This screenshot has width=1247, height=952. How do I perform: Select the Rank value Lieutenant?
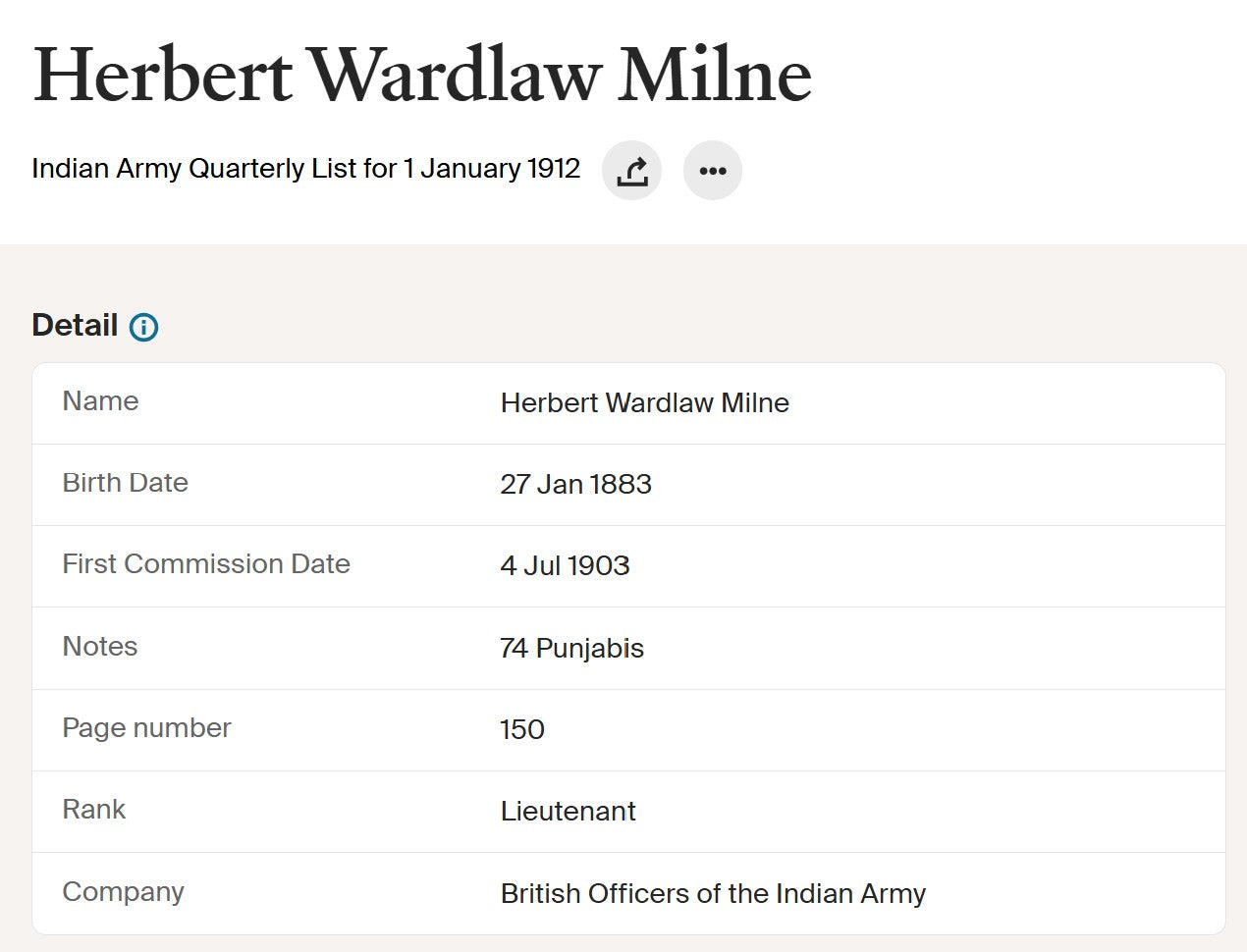(569, 812)
